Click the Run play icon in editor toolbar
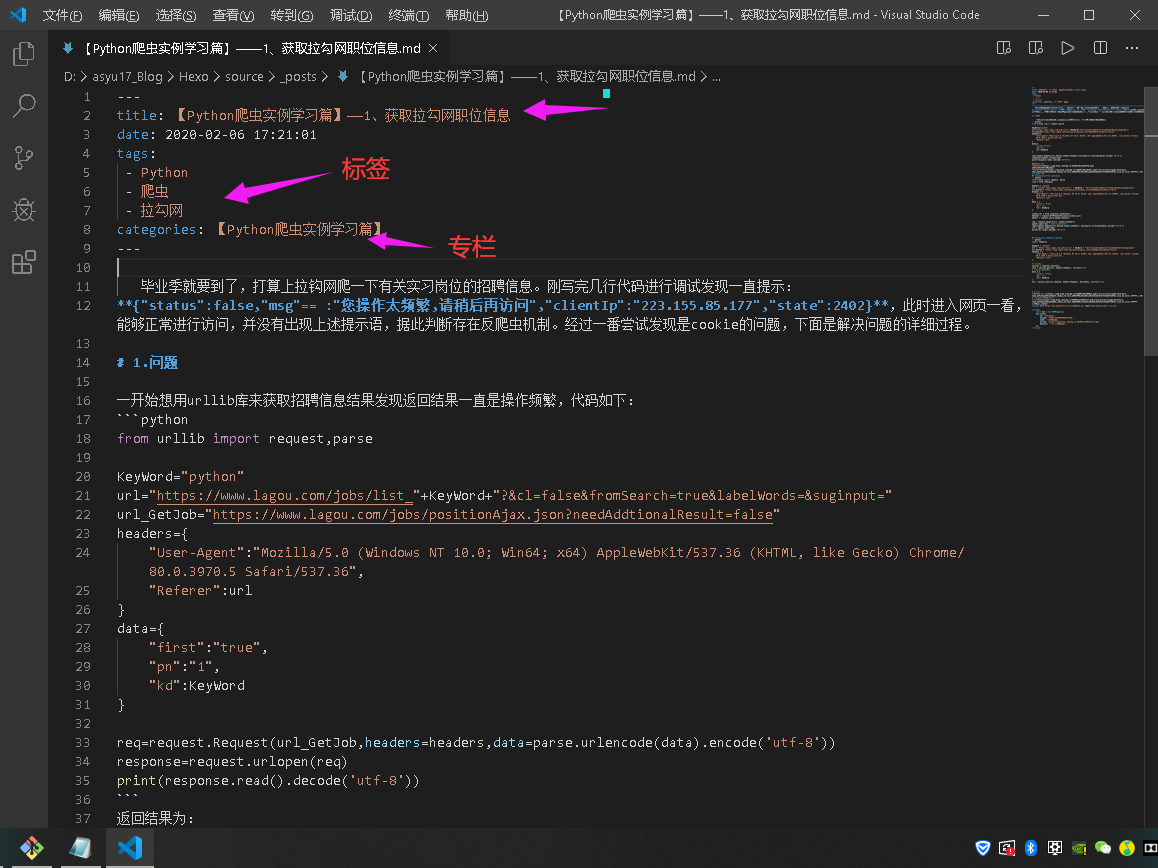This screenshot has width=1158, height=868. click(1068, 48)
